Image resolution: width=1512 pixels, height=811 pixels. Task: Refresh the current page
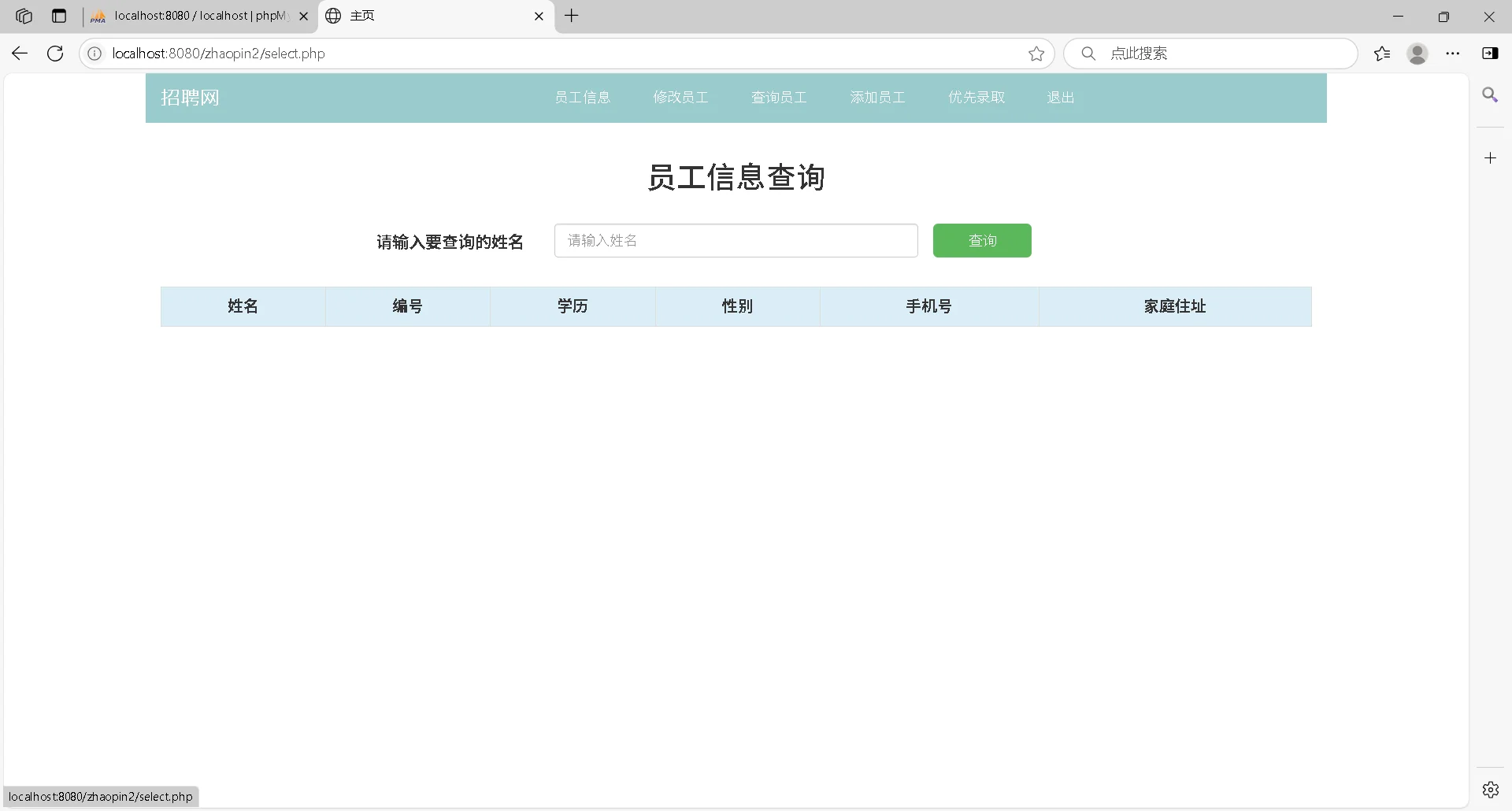tap(54, 53)
